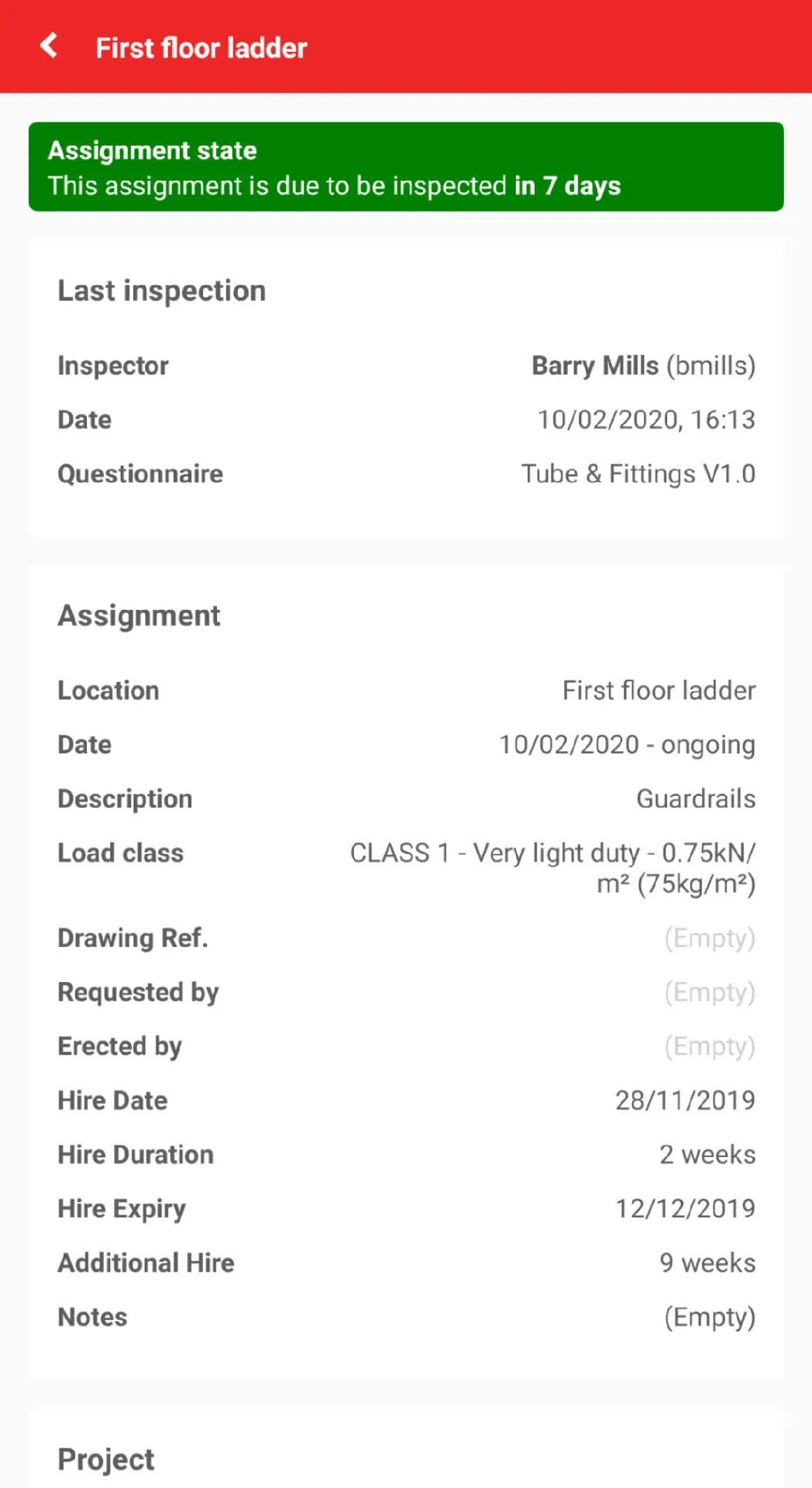Tap the CLASS 1 load class value
812x1488 pixels.
click(552, 868)
